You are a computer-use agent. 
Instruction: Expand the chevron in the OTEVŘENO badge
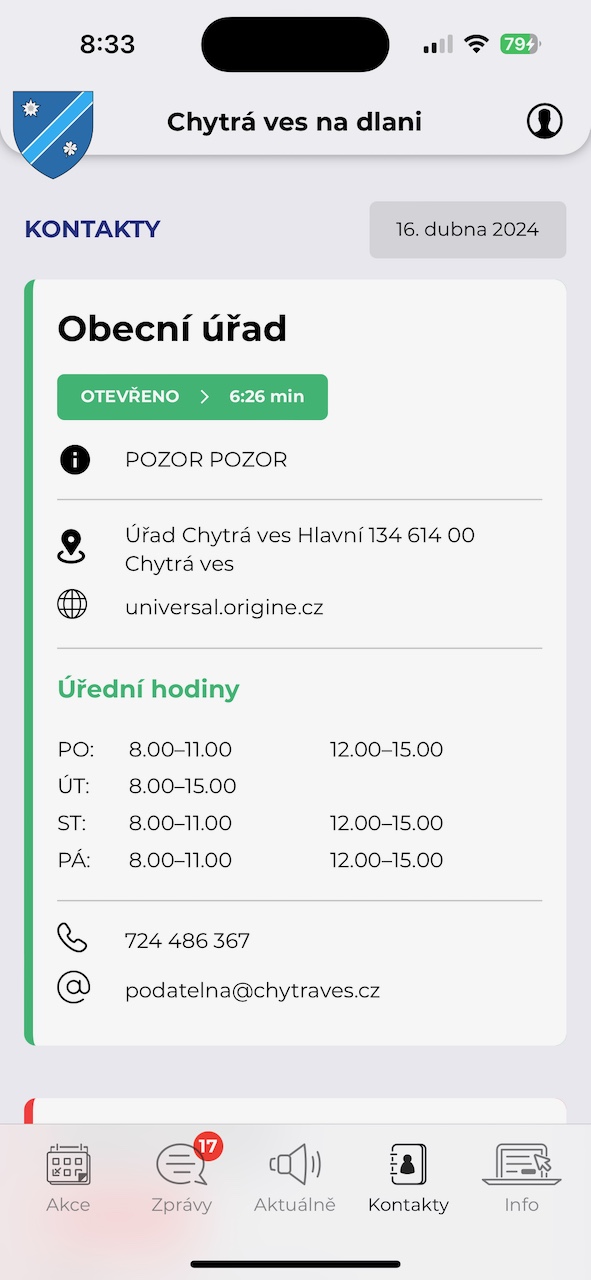(x=205, y=397)
